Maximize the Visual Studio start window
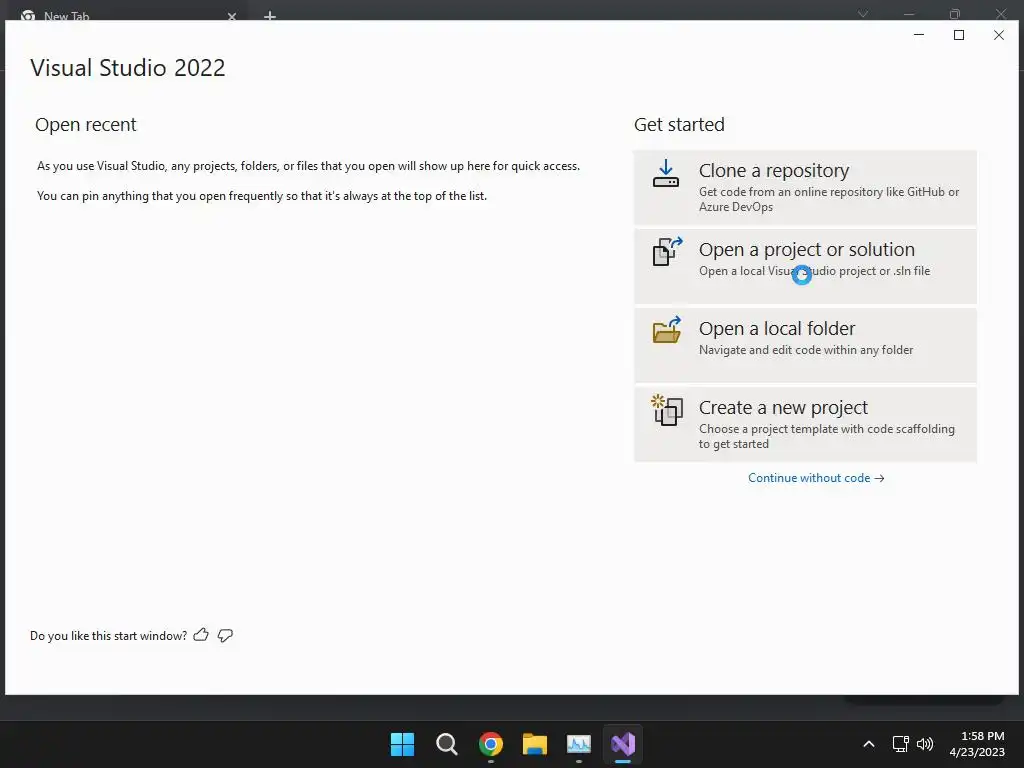The height and width of the screenshot is (768, 1024). (959, 35)
